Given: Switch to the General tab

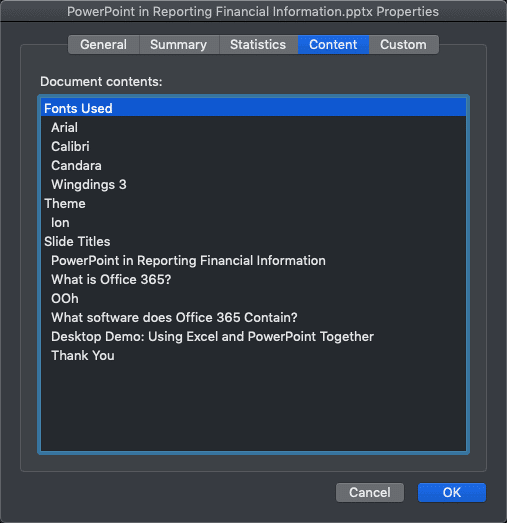Looking at the screenshot, I should click(103, 44).
